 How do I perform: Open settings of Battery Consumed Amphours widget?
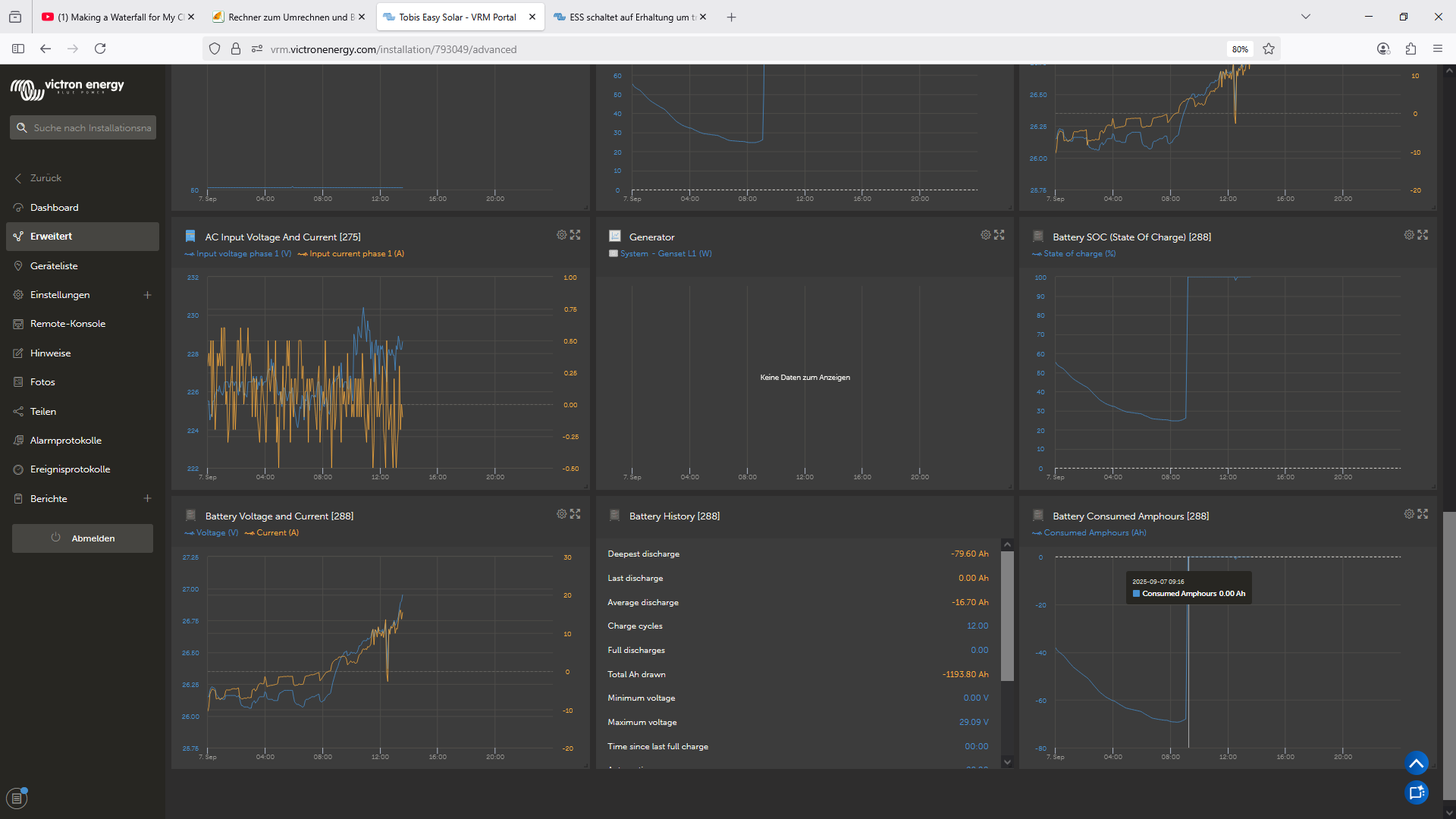pyautogui.click(x=1408, y=514)
